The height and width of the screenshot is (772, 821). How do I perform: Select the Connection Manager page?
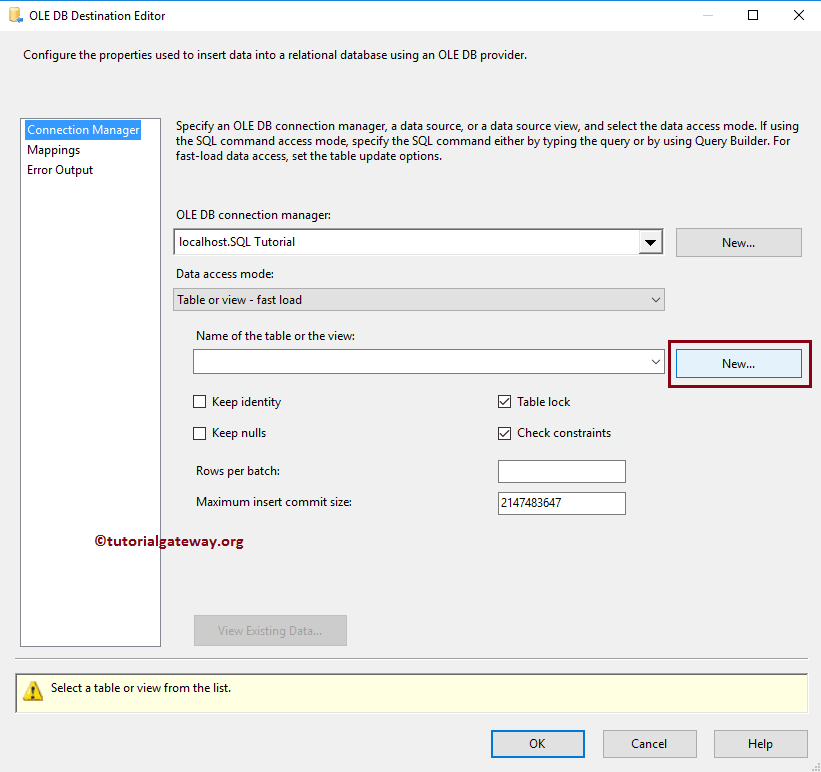83,130
